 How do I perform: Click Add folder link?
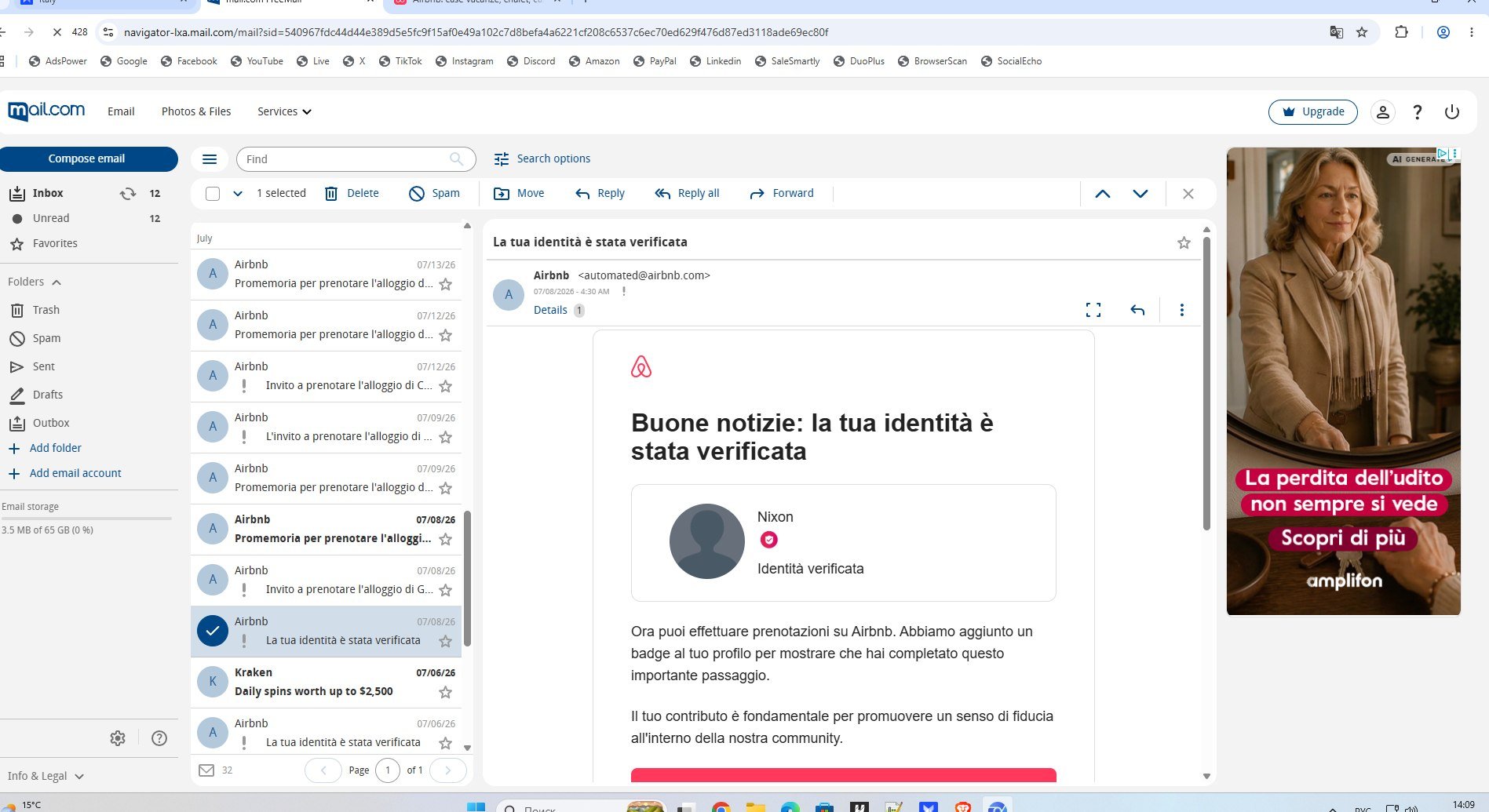(55, 448)
